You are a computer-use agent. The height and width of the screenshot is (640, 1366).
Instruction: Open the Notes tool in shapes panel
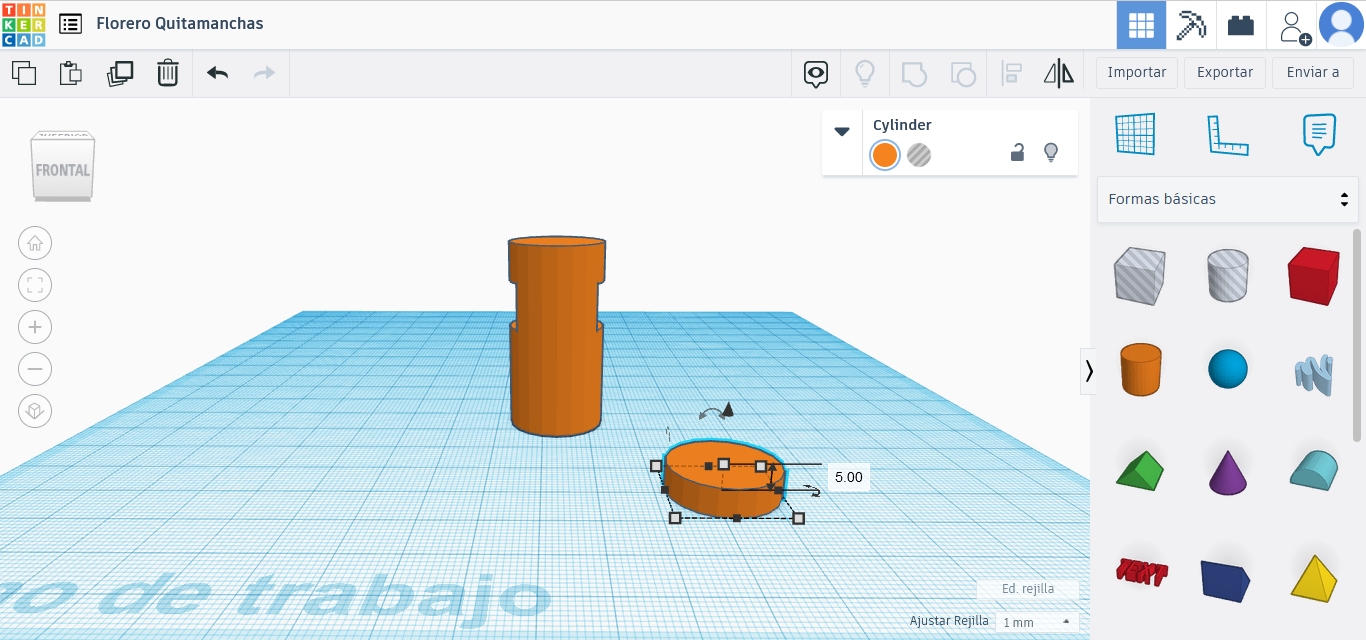coord(1319,134)
